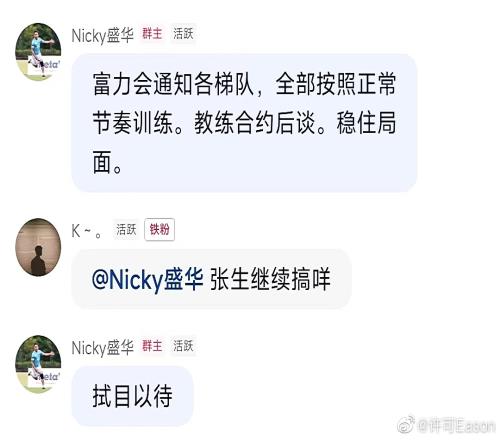Open Nicky盛华's avatar beside 拭目以待 message
The image size is (500, 440).
coord(38,364)
